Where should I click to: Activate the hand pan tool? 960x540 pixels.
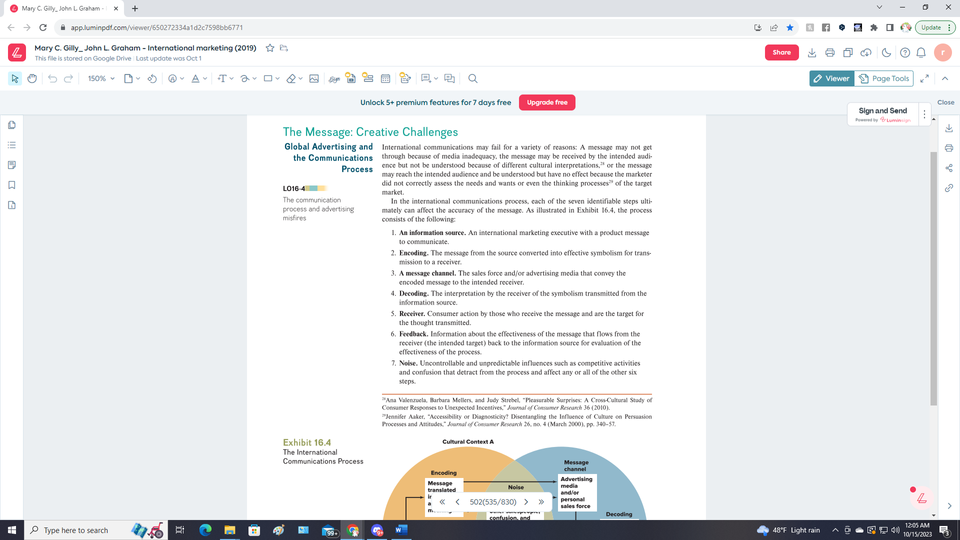(32, 78)
